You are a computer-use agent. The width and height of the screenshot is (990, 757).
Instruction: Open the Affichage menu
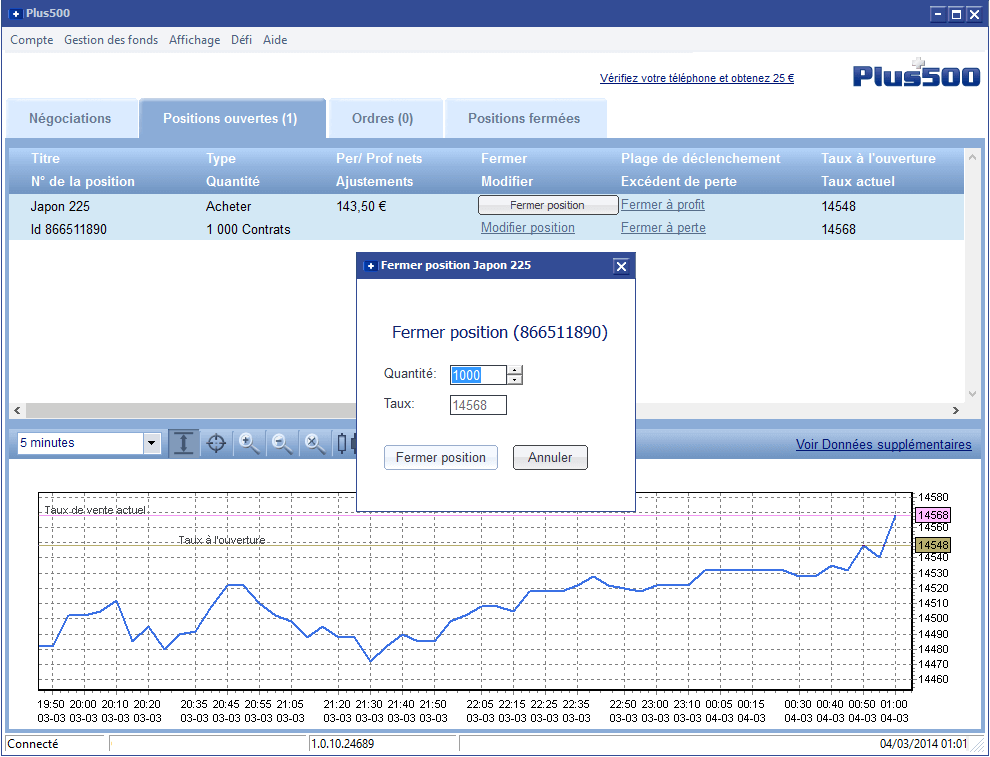coord(194,40)
